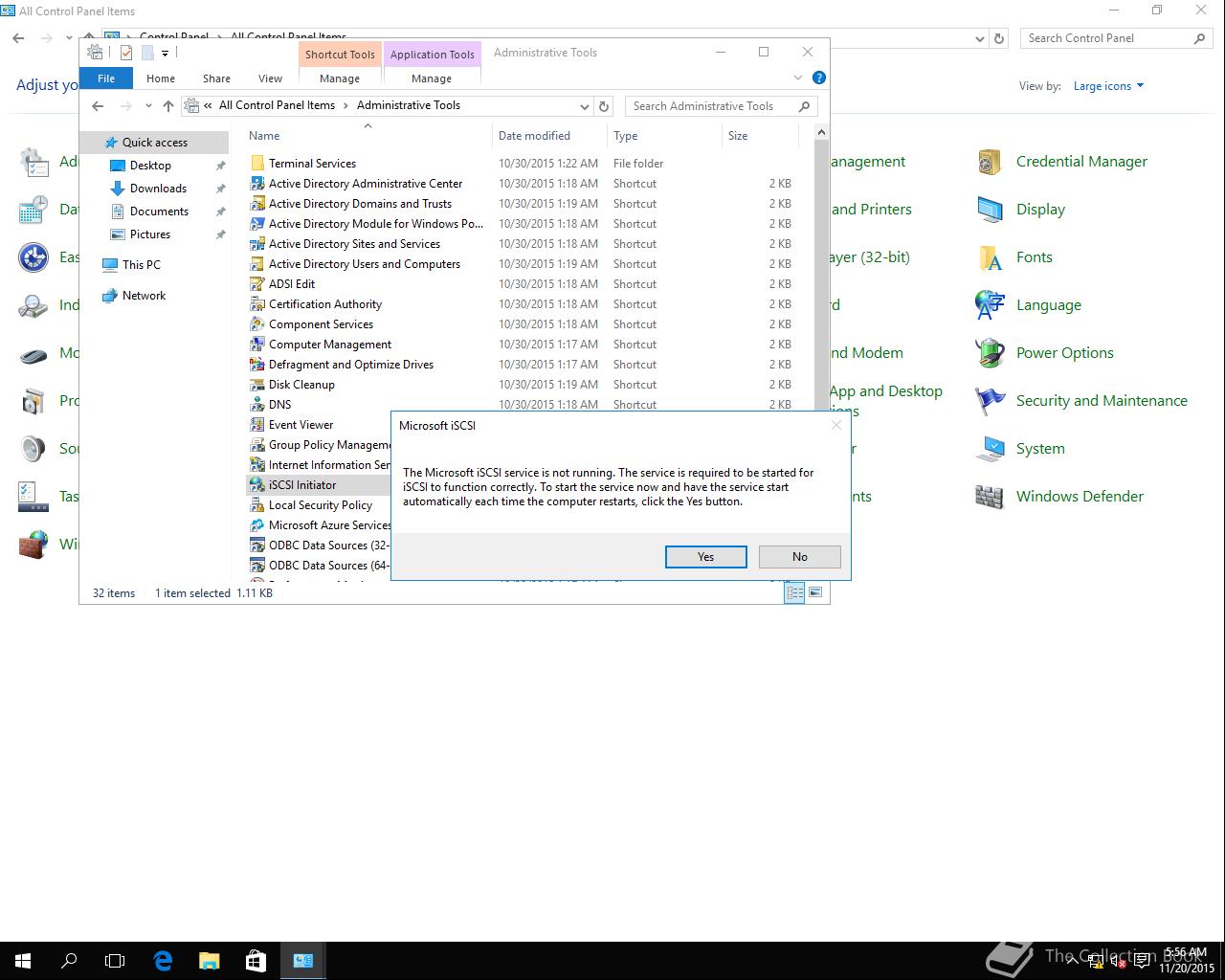The height and width of the screenshot is (980, 1225).
Task: Go up one folder level in Administrative Tools
Action: pos(168,106)
